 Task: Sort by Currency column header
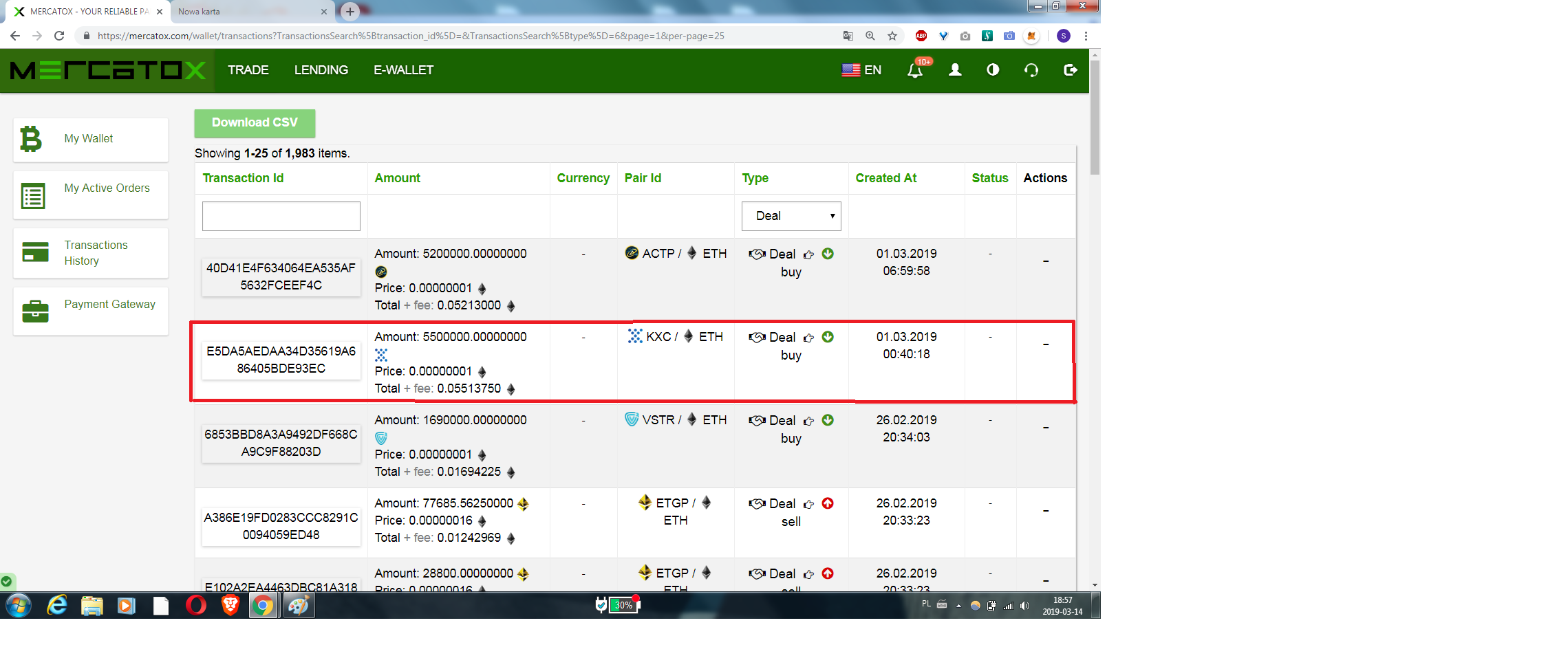coord(583,178)
